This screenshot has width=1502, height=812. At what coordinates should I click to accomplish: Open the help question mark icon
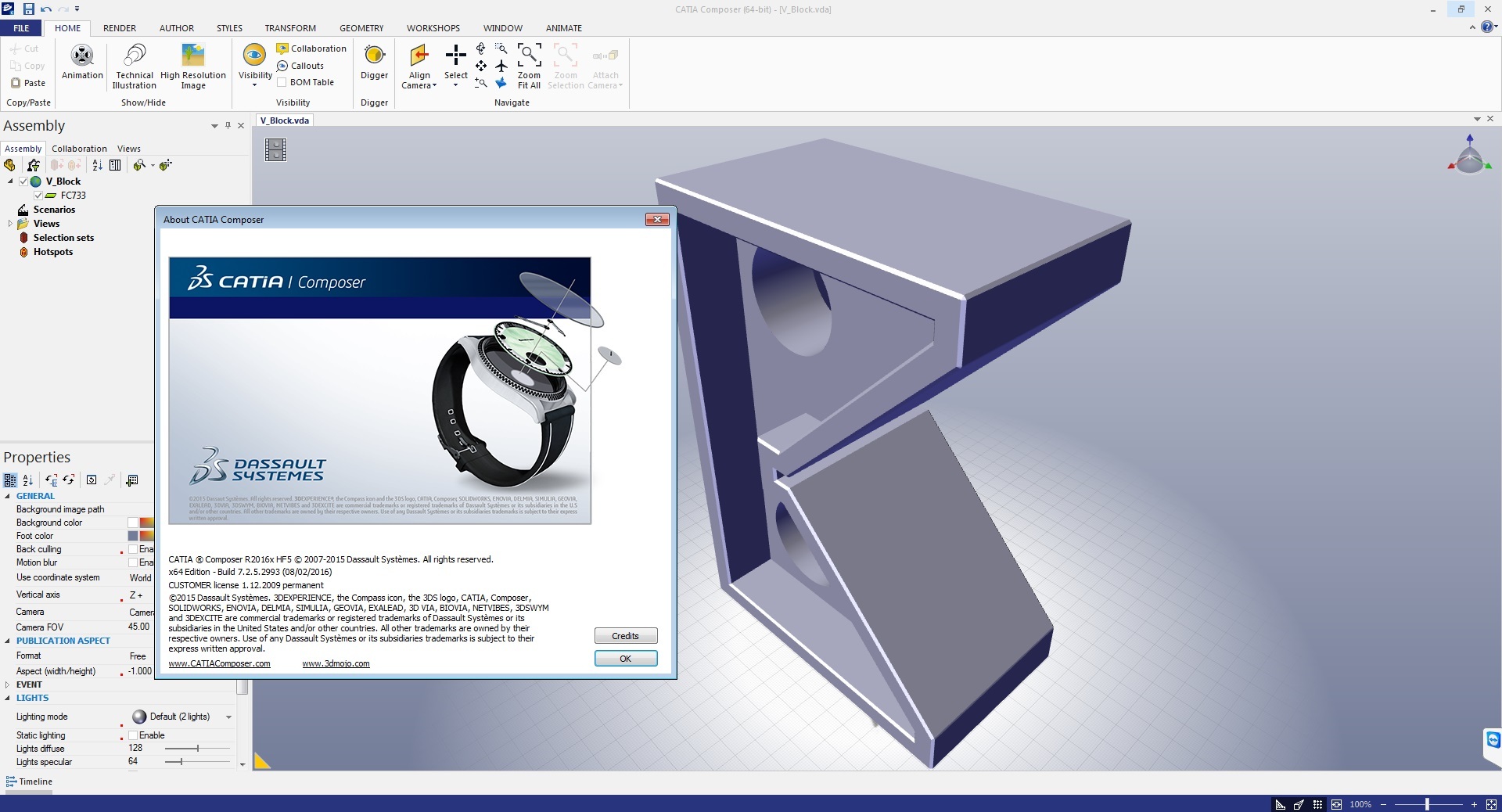pyautogui.click(x=1488, y=27)
